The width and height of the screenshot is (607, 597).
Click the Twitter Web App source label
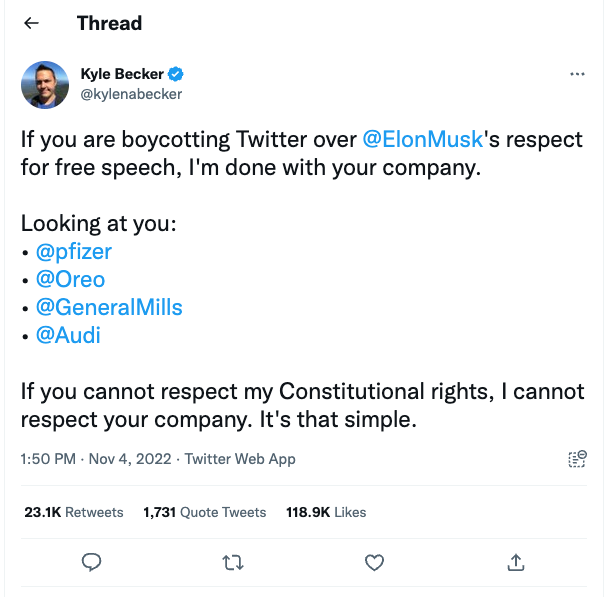(239, 459)
